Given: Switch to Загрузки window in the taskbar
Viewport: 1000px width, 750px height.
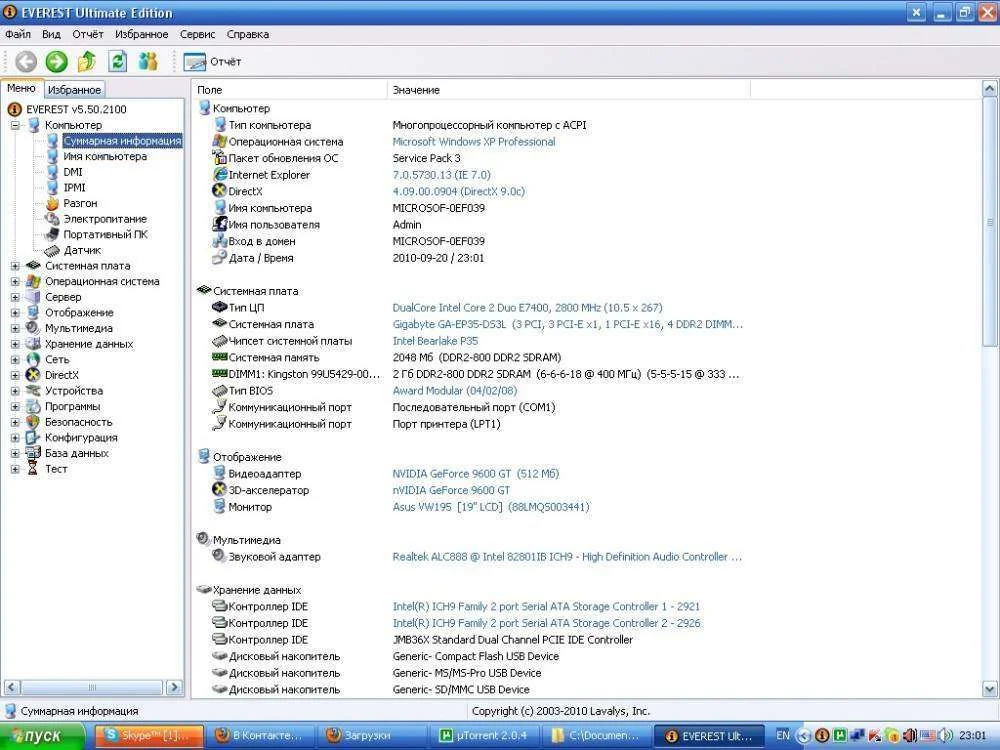Looking at the screenshot, I should 372,736.
